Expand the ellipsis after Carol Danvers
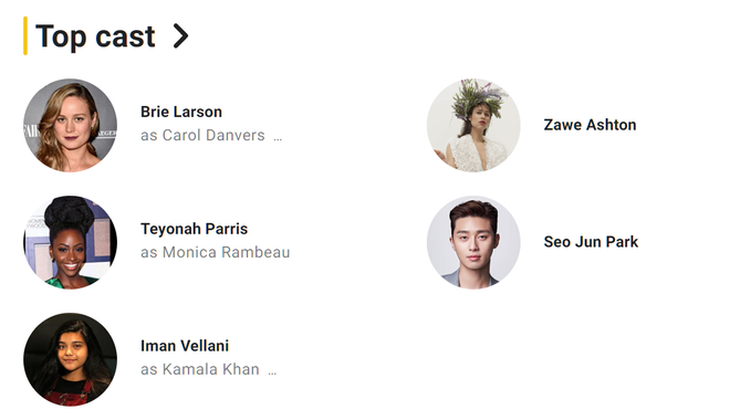The width and height of the screenshot is (730, 420). (278, 137)
